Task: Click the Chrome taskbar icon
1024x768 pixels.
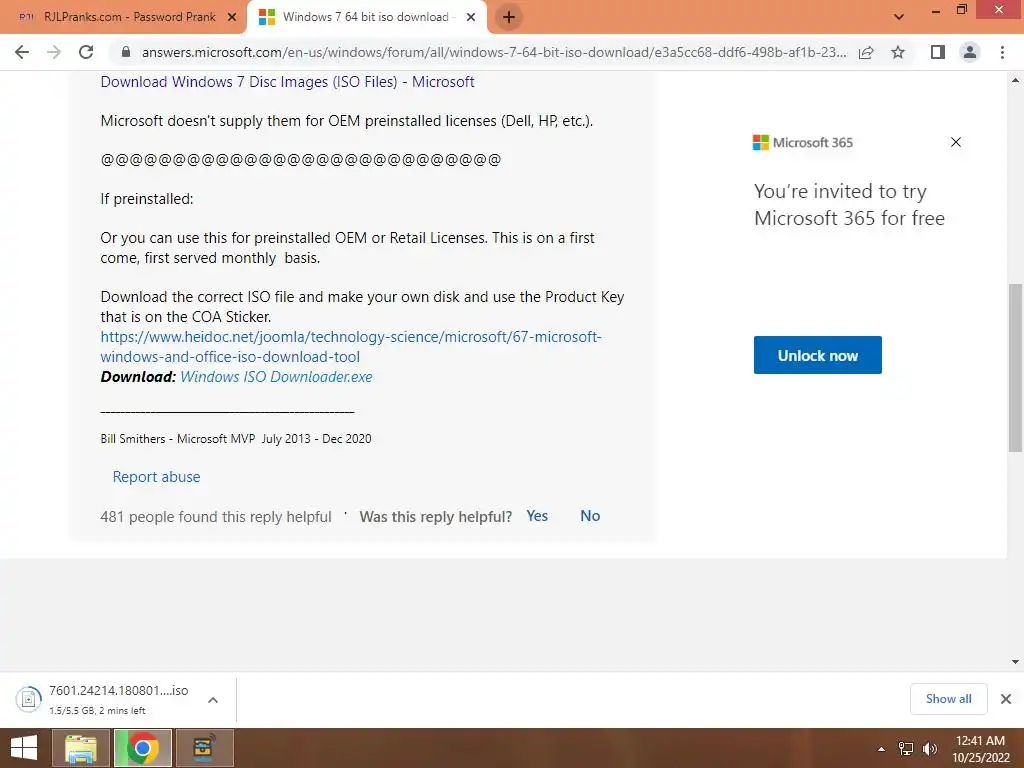Action: coord(143,748)
